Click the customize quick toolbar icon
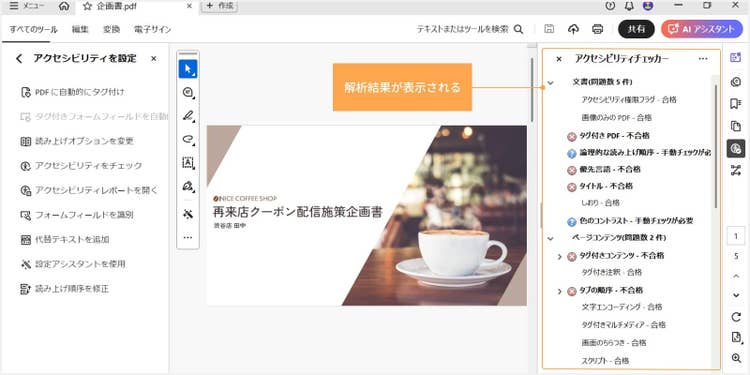The image size is (750, 375). (188, 214)
